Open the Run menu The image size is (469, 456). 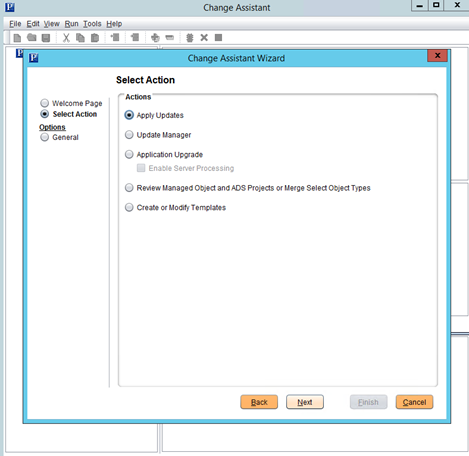click(71, 24)
